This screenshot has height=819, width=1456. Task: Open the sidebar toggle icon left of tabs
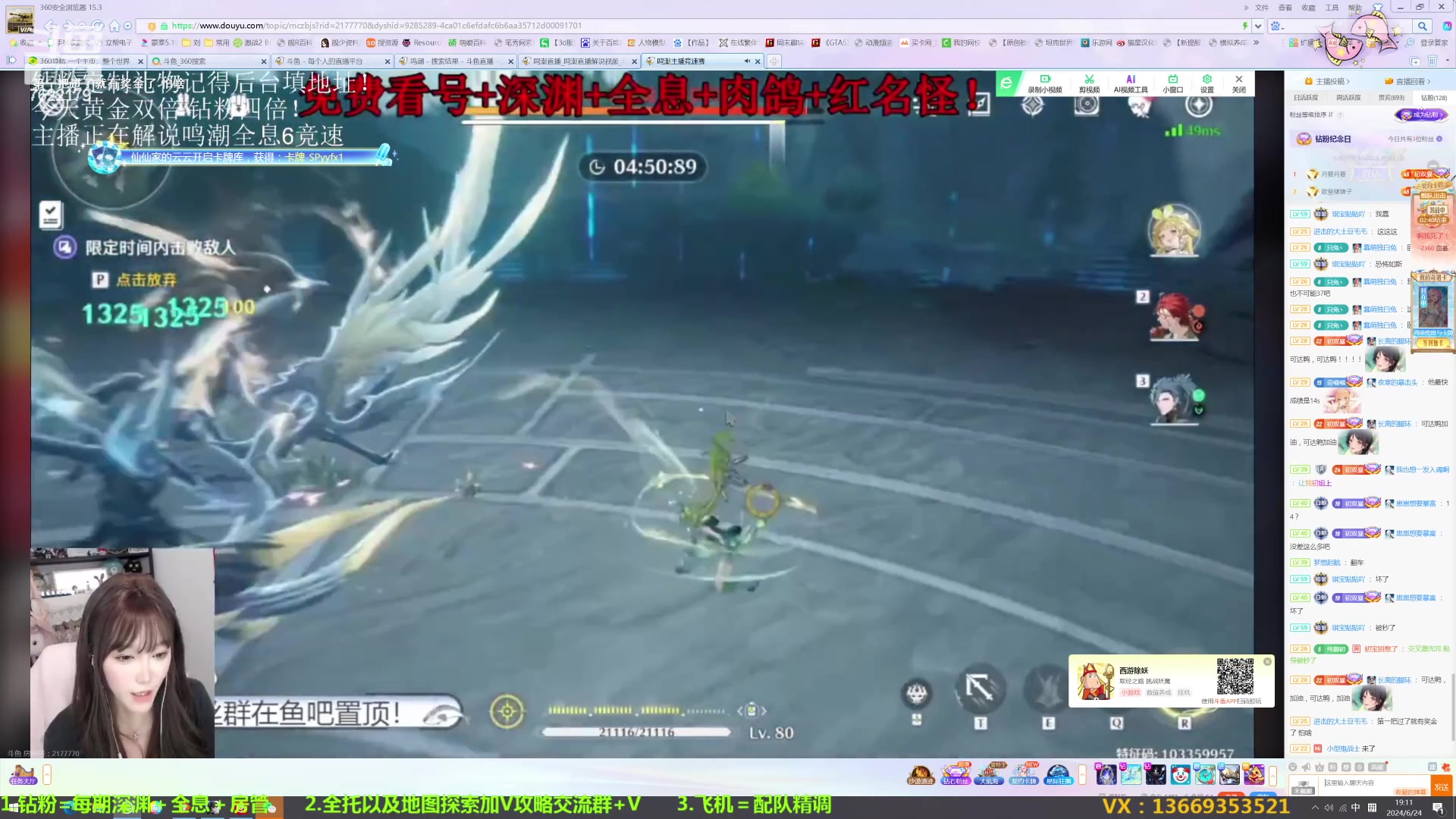coord(11,61)
